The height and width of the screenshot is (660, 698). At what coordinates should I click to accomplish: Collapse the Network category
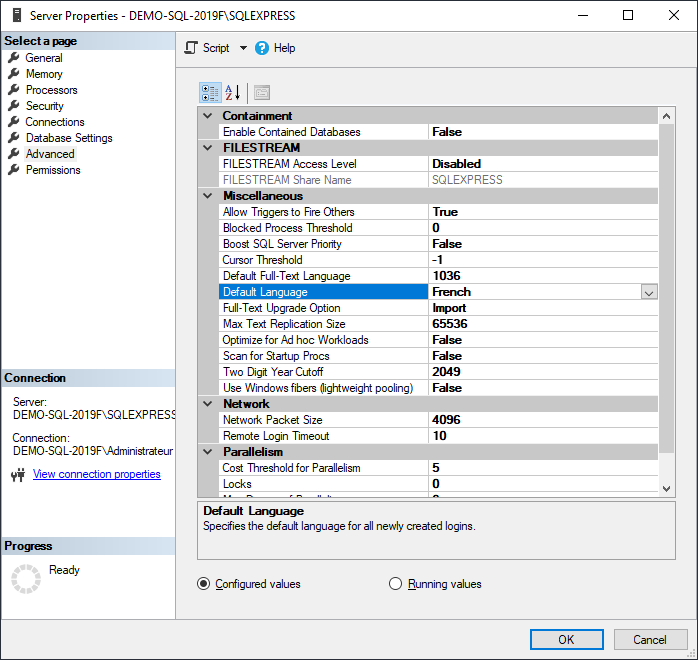(207, 404)
